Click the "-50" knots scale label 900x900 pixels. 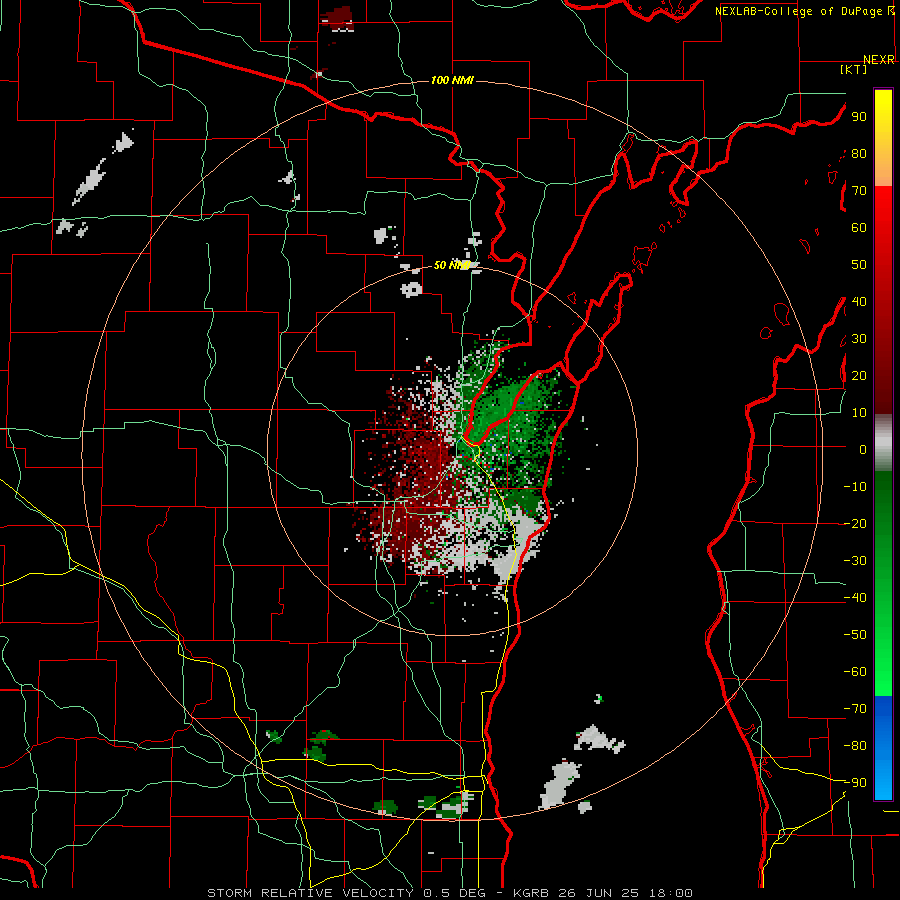(x=855, y=634)
